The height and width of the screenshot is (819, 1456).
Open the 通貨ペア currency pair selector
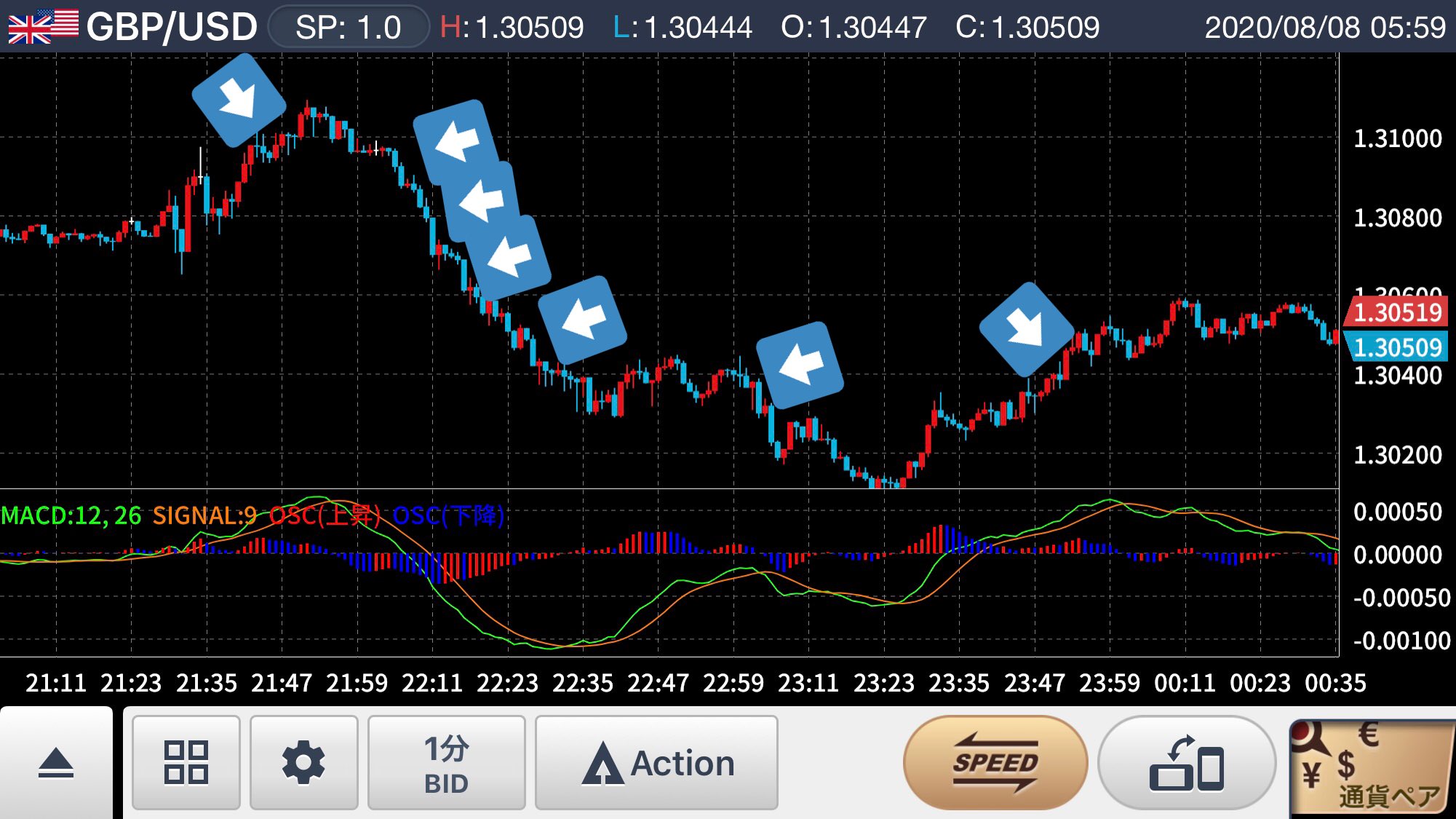coord(1372,768)
